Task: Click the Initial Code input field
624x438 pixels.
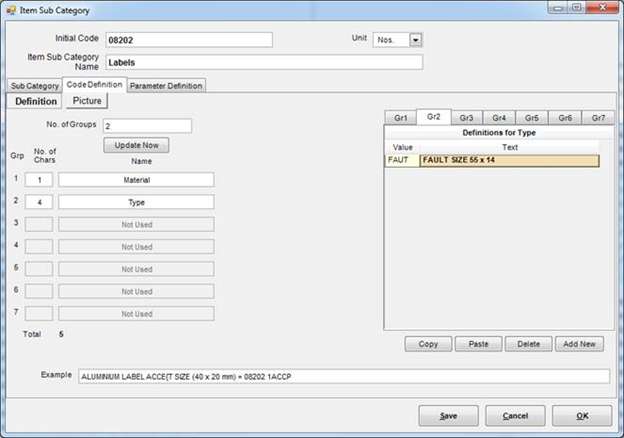Action: click(x=188, y=40)
